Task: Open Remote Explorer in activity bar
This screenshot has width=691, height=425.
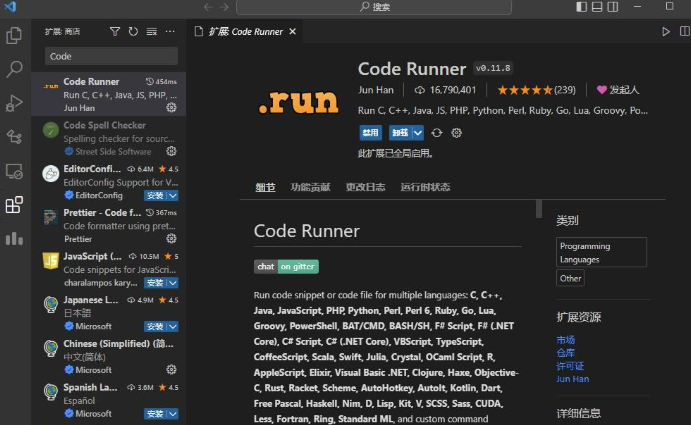Action: [14, 171]
